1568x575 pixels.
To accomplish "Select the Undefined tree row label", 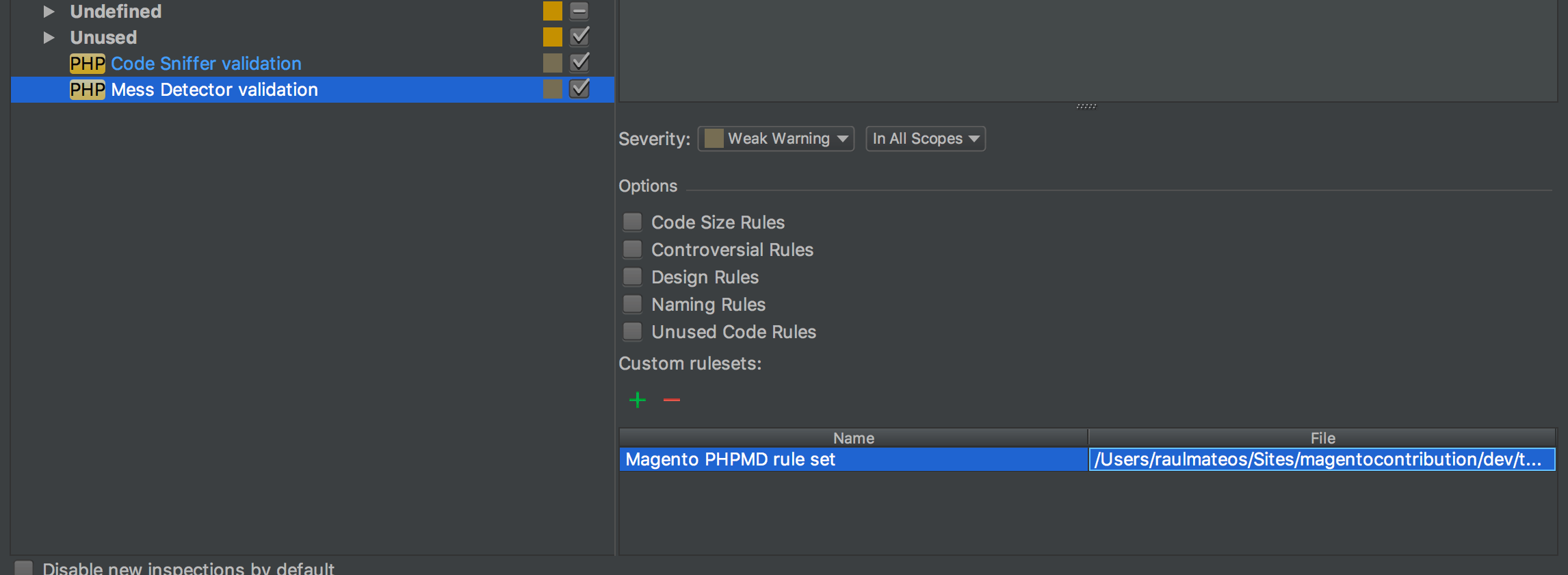I will [x=116, y=12].
